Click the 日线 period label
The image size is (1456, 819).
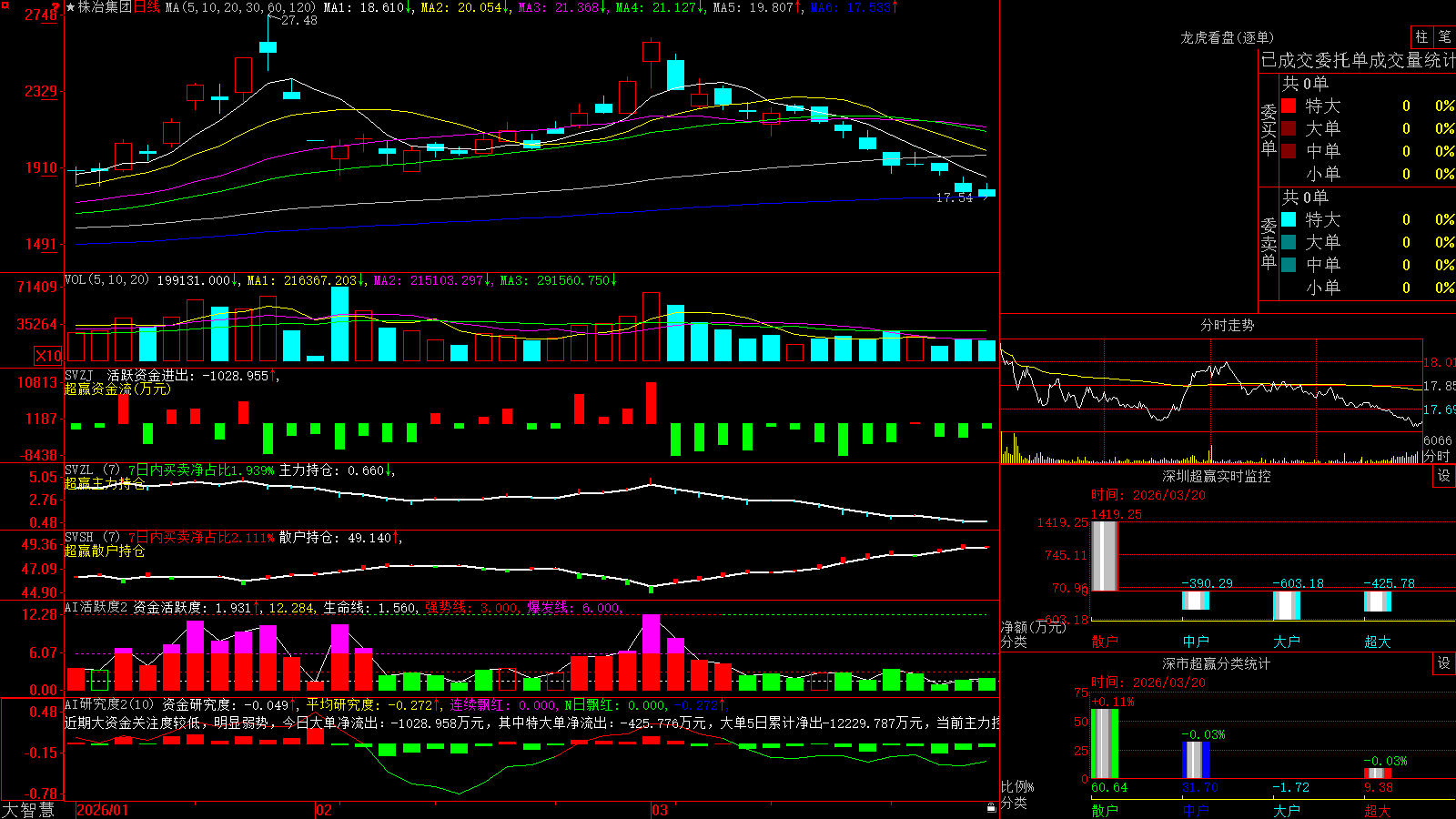[x=147, y=7]
